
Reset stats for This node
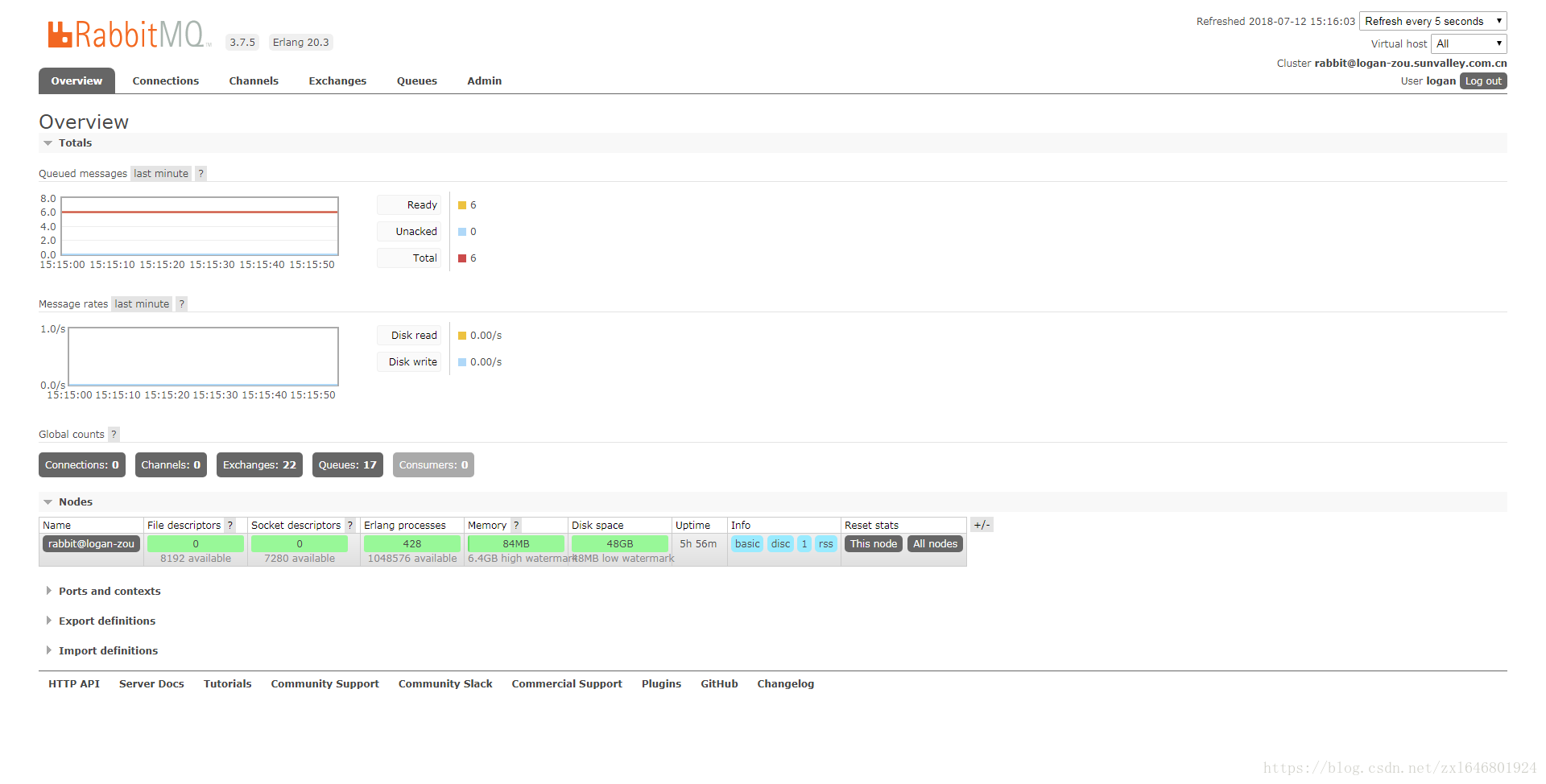874,543
